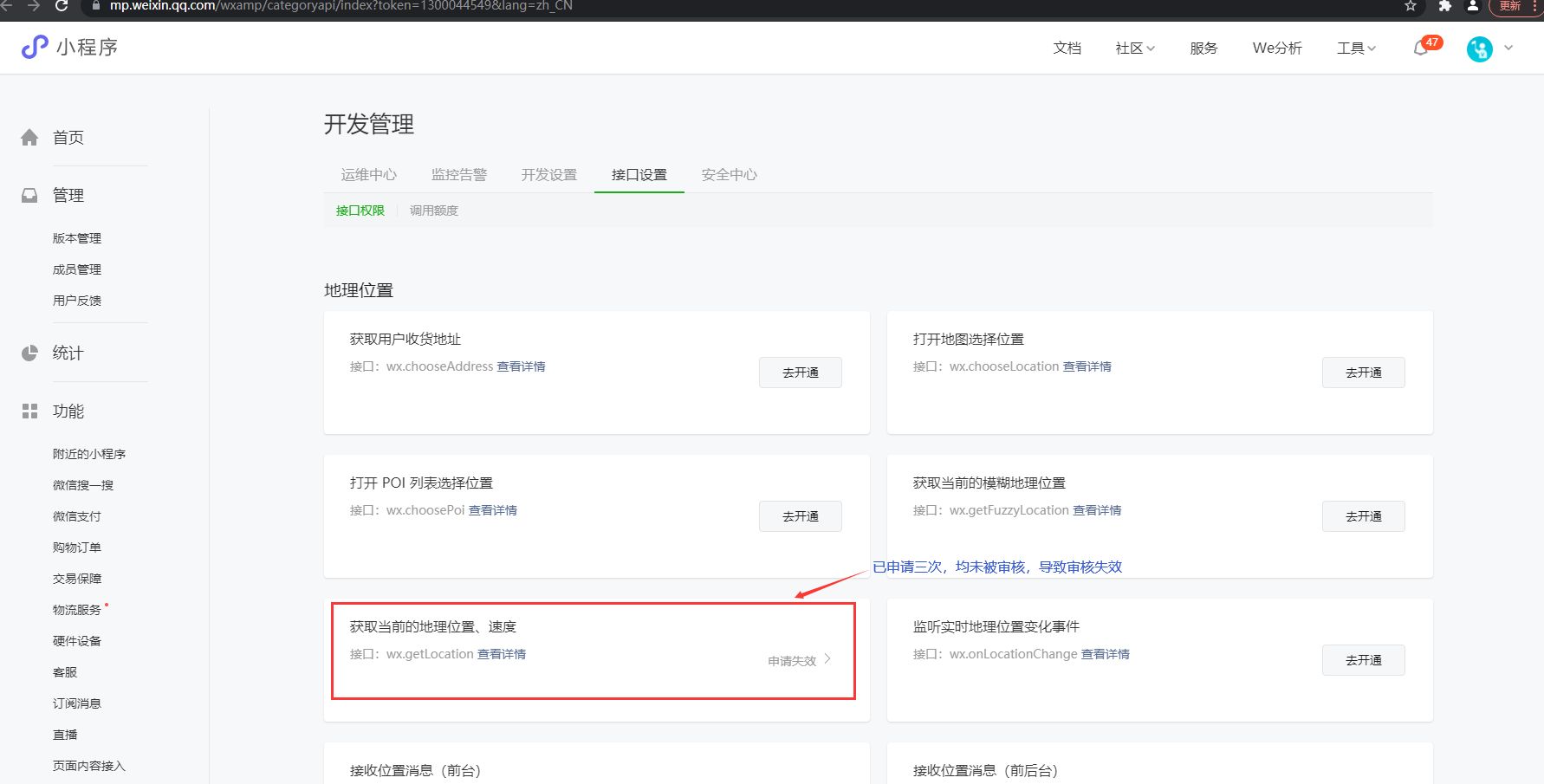This screenshot has height=784, width=1544.
Task: Open the notification bell with 47 badge
Action: (1421, 48)
